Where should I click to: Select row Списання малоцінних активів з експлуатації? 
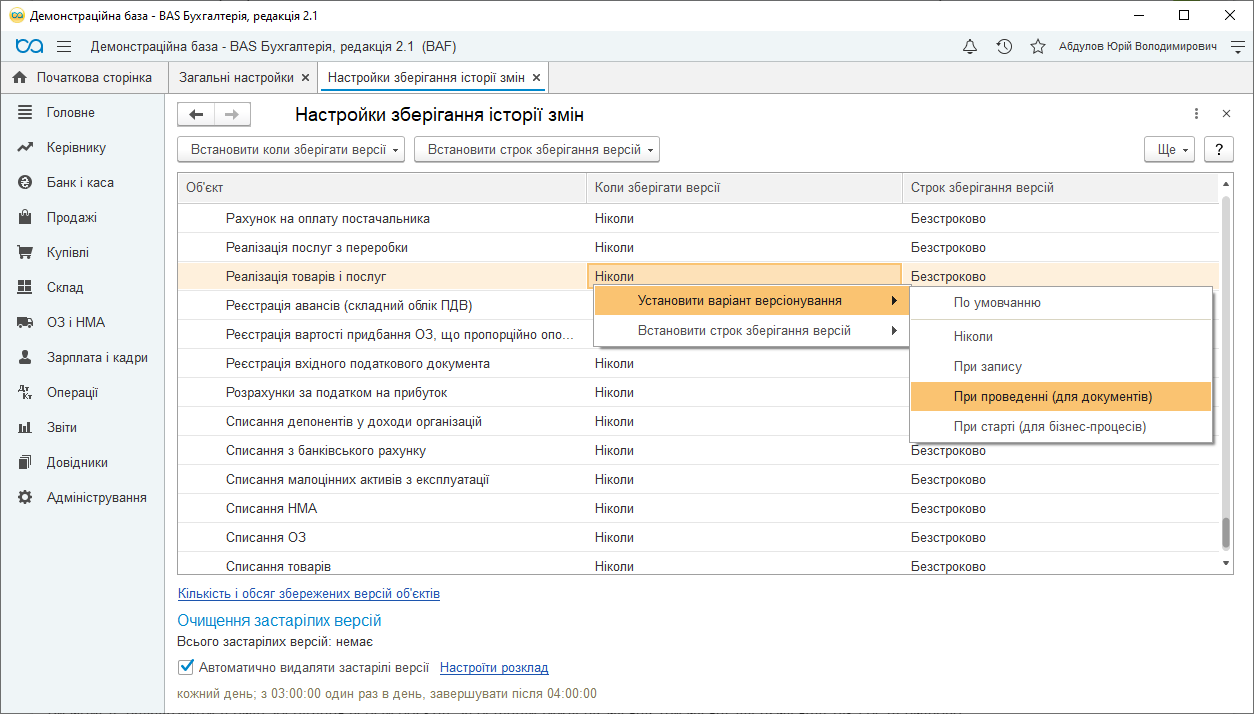coord(698,480)
